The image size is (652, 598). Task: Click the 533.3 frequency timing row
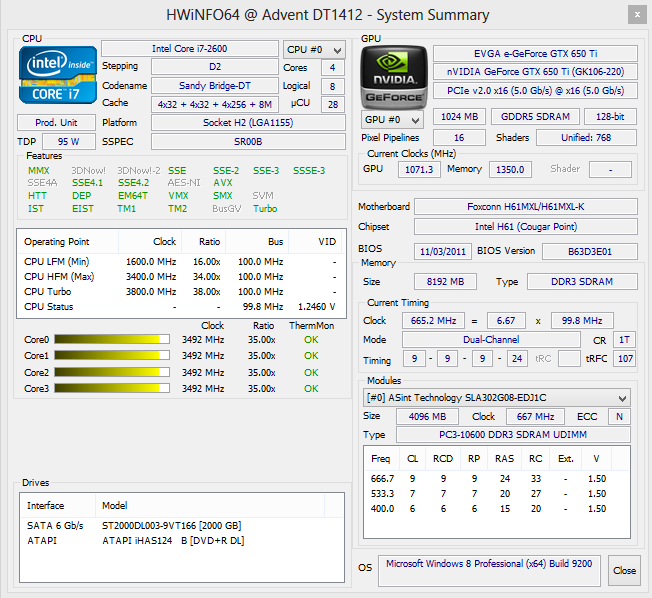coord(496,494)
